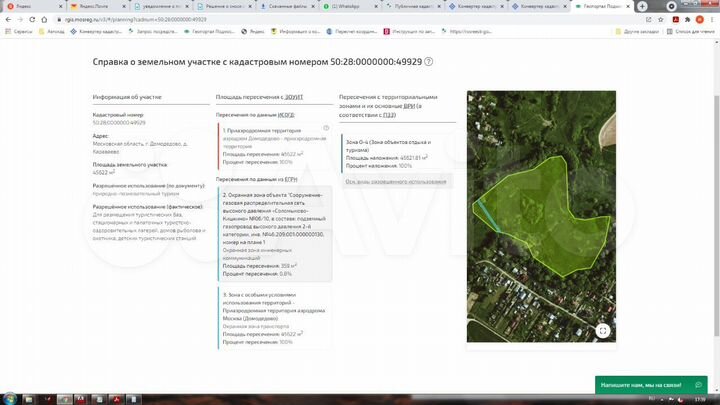
Task: Open the Список для чтения reading list
Action: tap(691, 32)
